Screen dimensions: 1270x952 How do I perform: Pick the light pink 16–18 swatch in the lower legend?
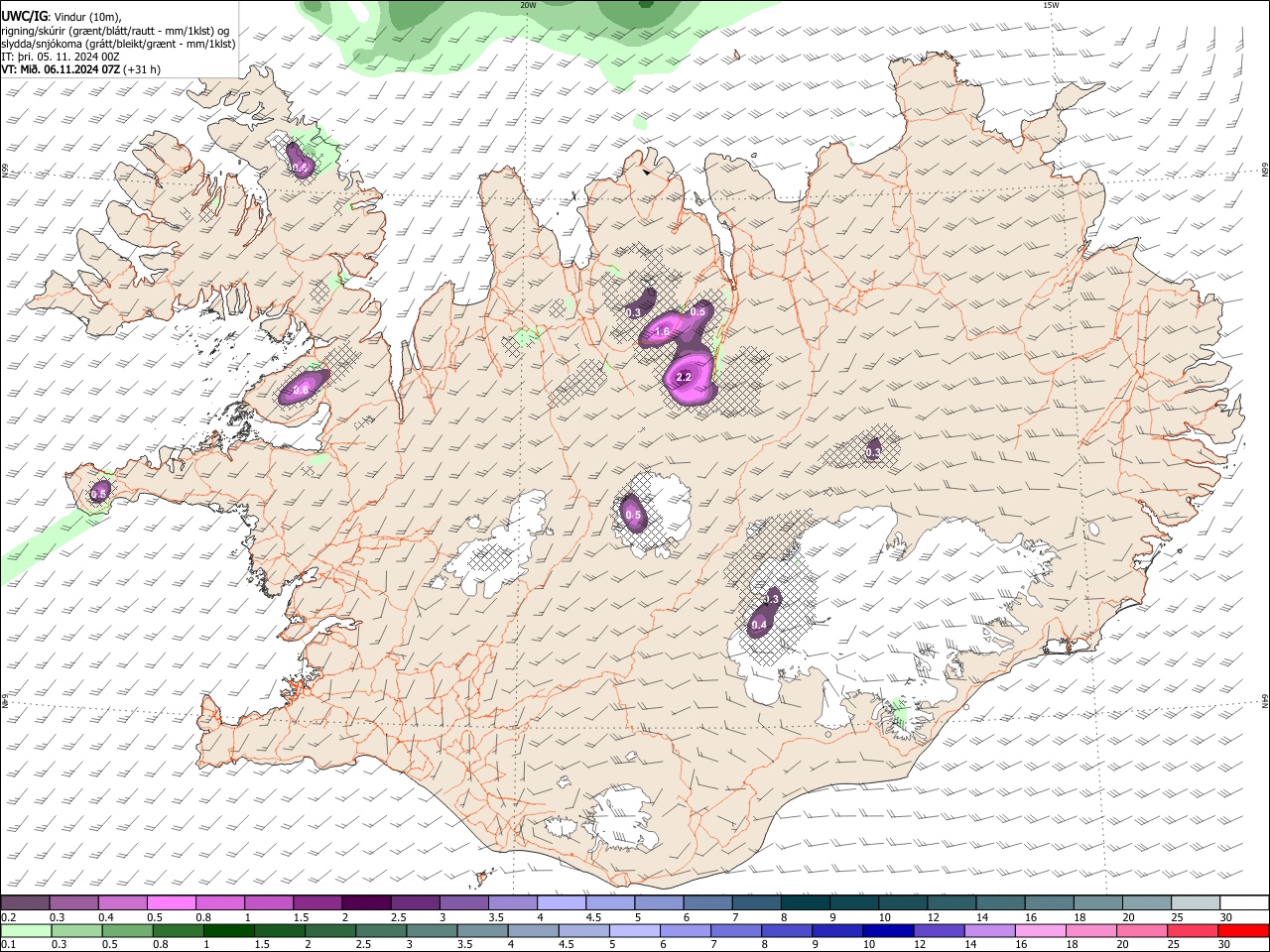[x=1040, y=930]
